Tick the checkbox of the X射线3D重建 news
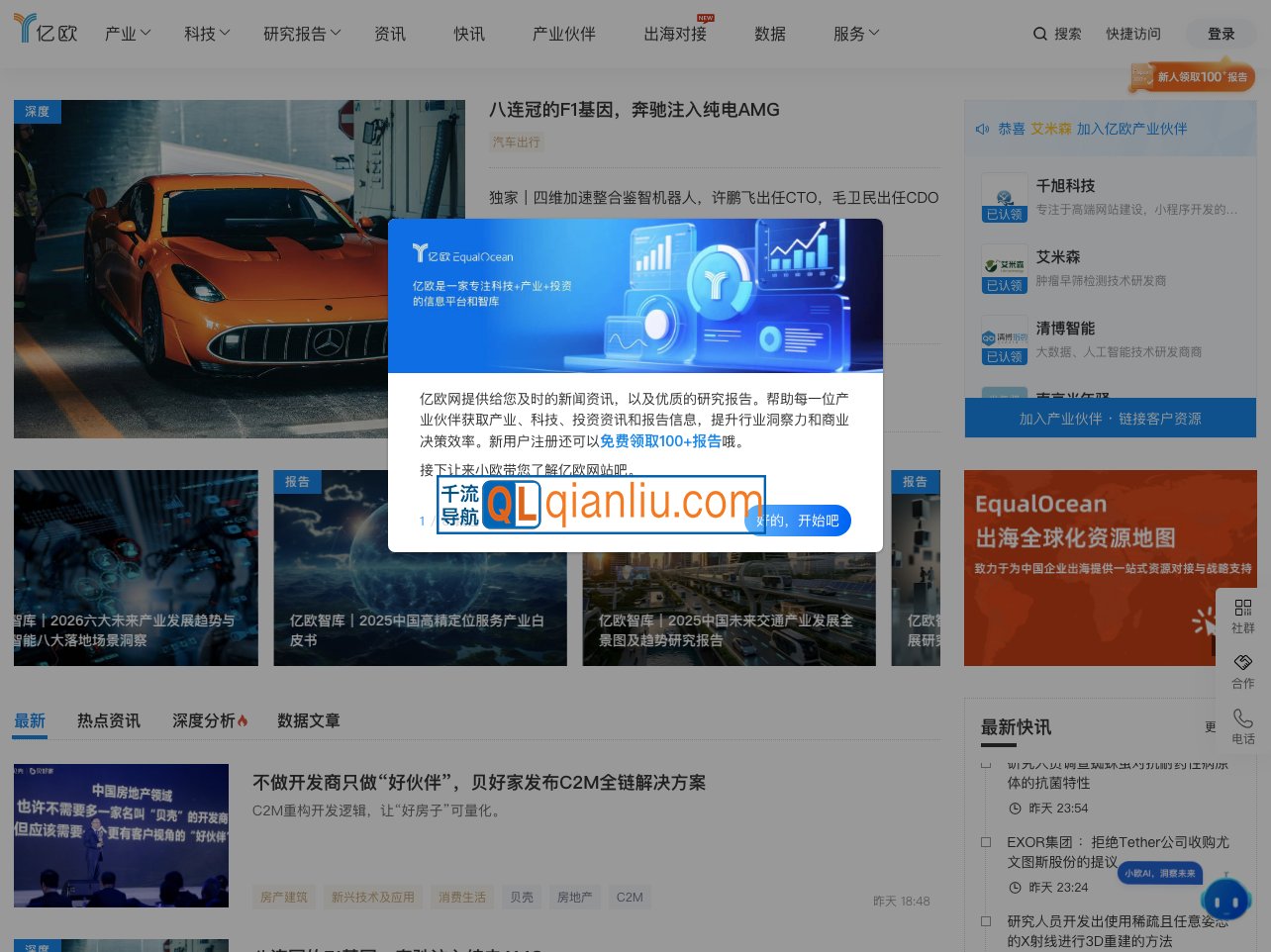The image size is (1271, 952). (x=986, y=920)
